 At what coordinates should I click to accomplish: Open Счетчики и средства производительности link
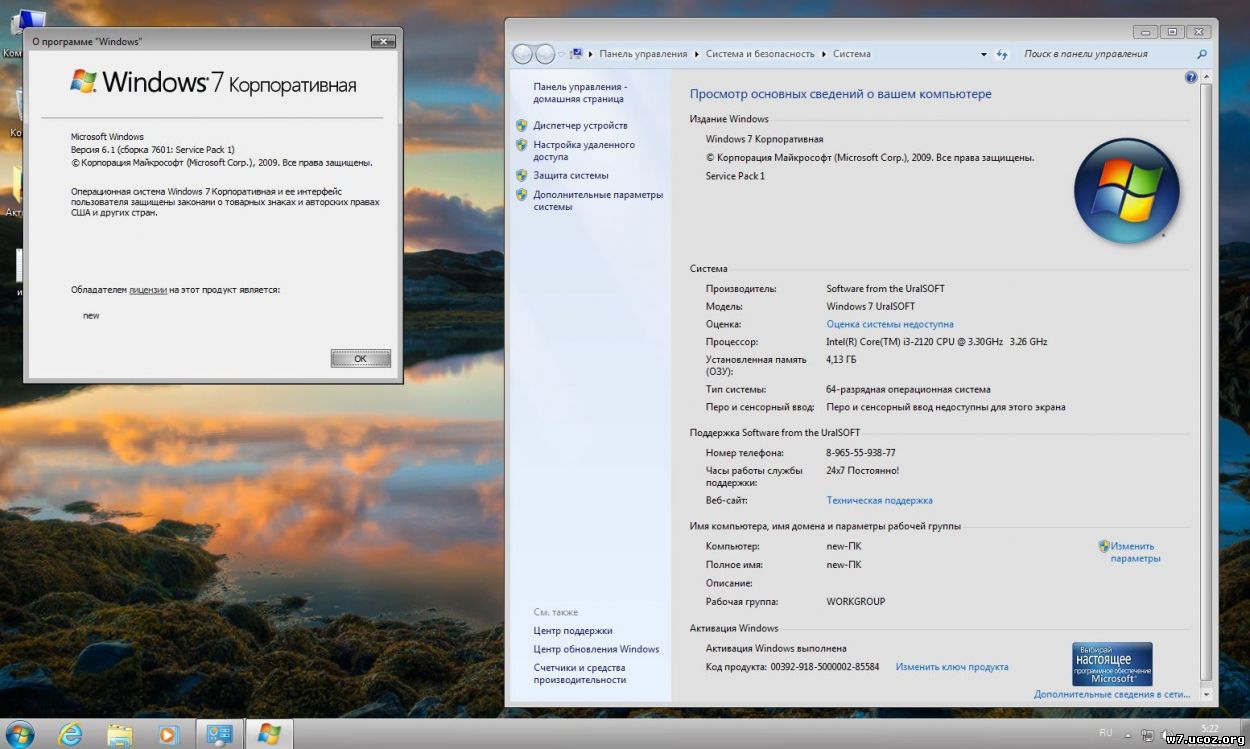coord(580,674)
